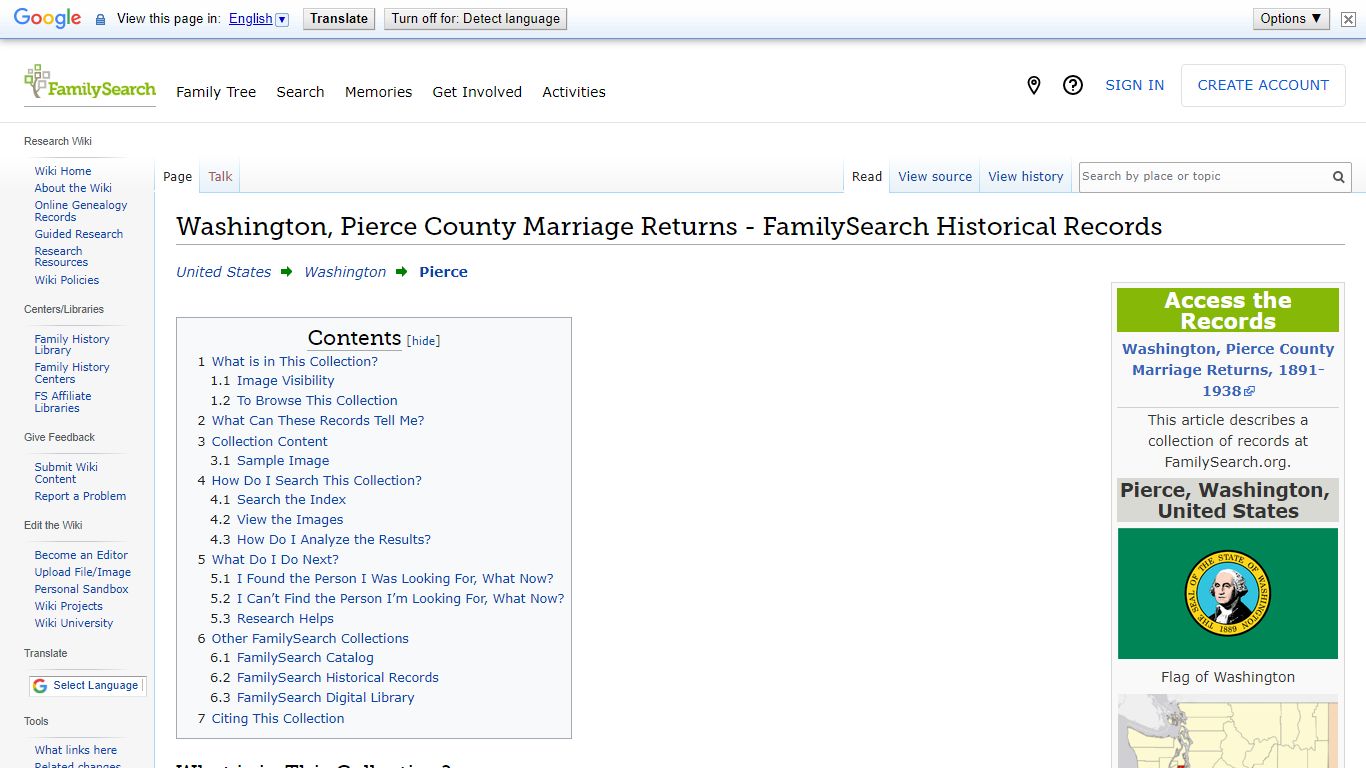Jump to Image Visibility section

click(285, 381)
